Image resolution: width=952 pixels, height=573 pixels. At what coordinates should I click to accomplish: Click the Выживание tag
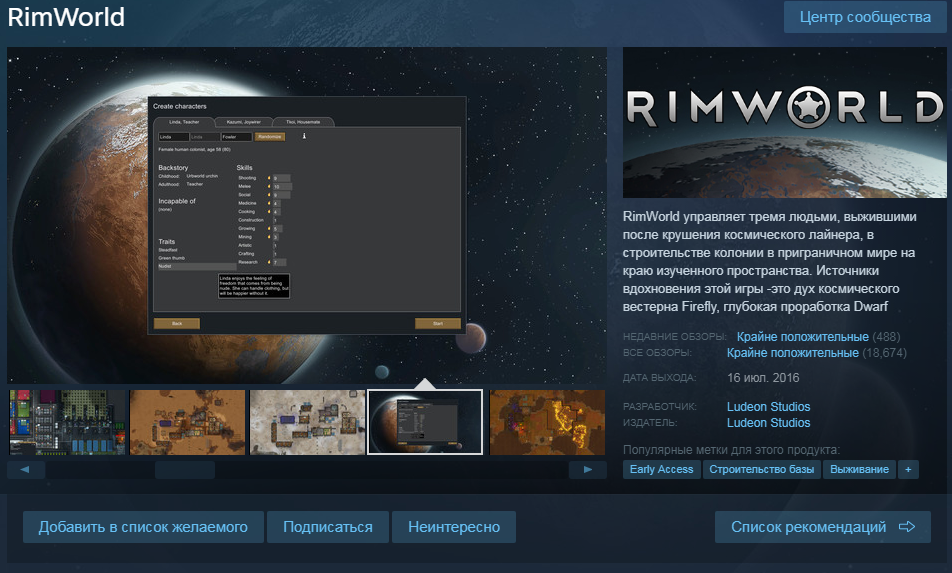coord(859,469)
